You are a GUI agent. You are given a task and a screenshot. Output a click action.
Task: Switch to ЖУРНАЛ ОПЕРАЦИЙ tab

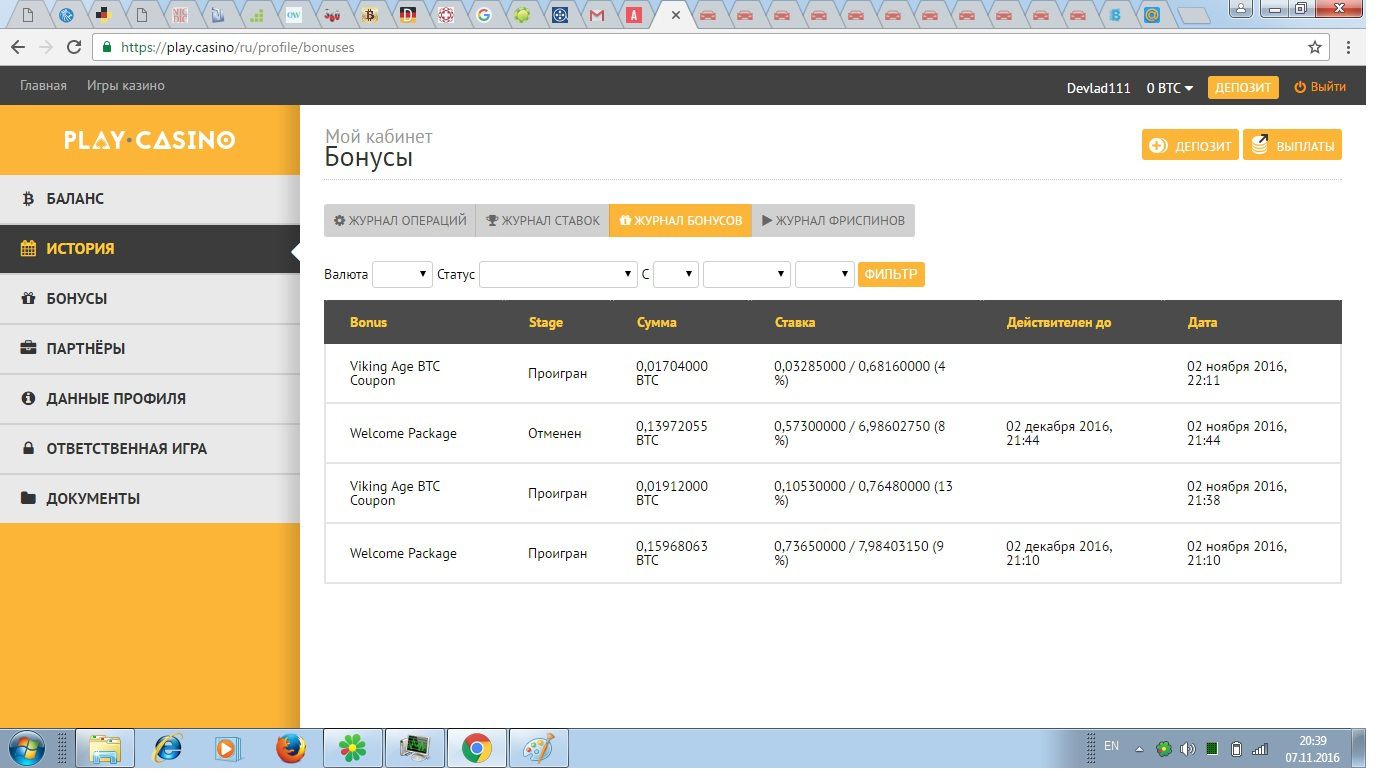pyautogui.click(x=400, y=221)
